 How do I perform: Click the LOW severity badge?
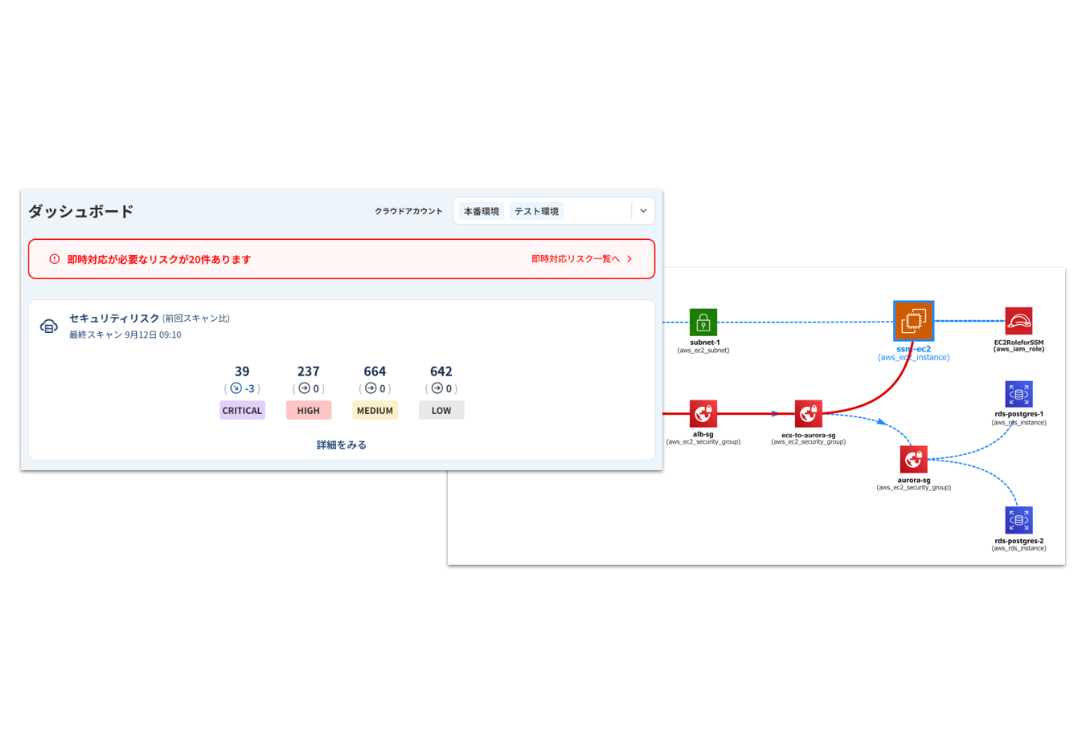pos(441,410)
